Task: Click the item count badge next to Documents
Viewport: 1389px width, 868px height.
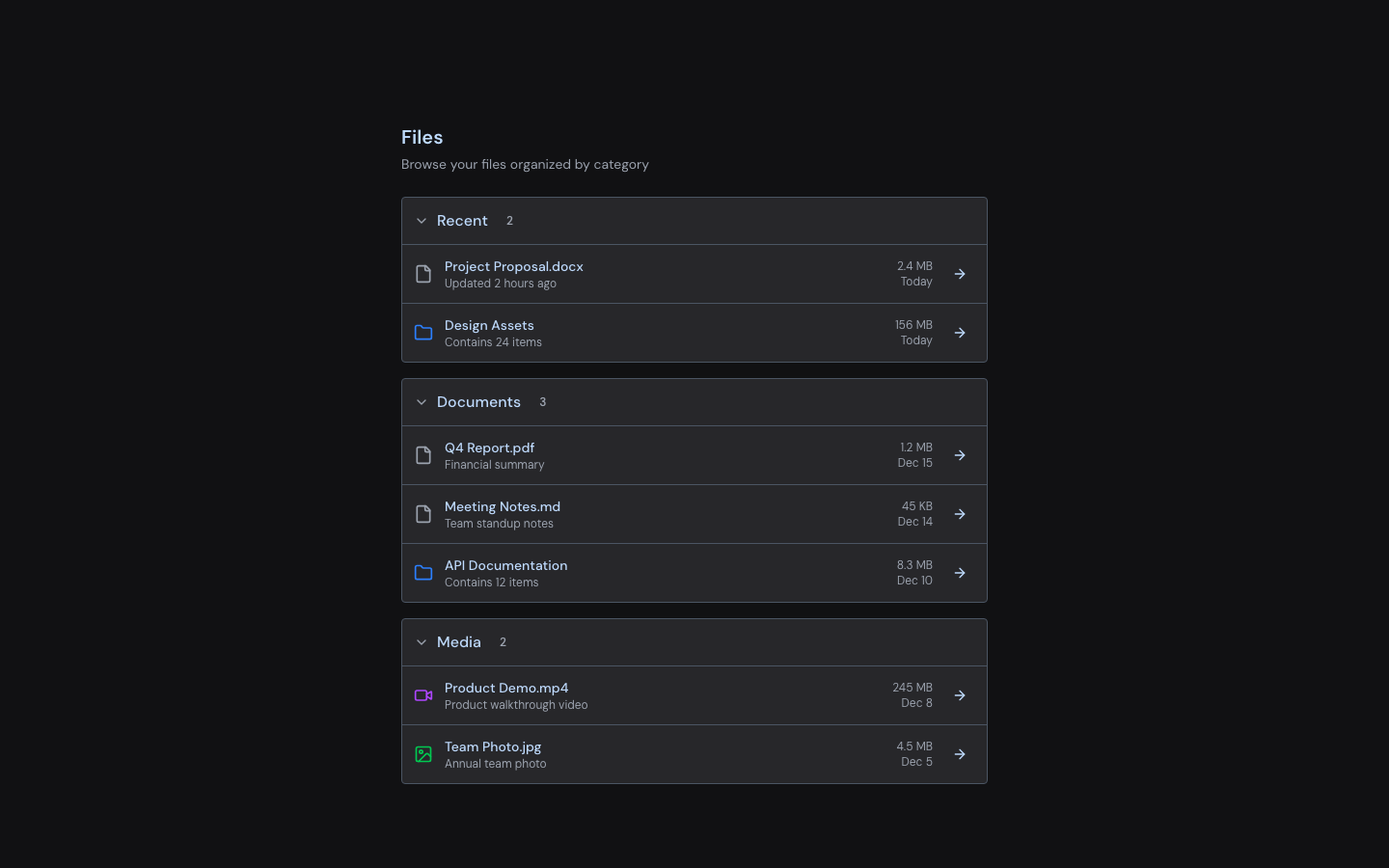Action: pyautogui.click(x=542, y=402)
